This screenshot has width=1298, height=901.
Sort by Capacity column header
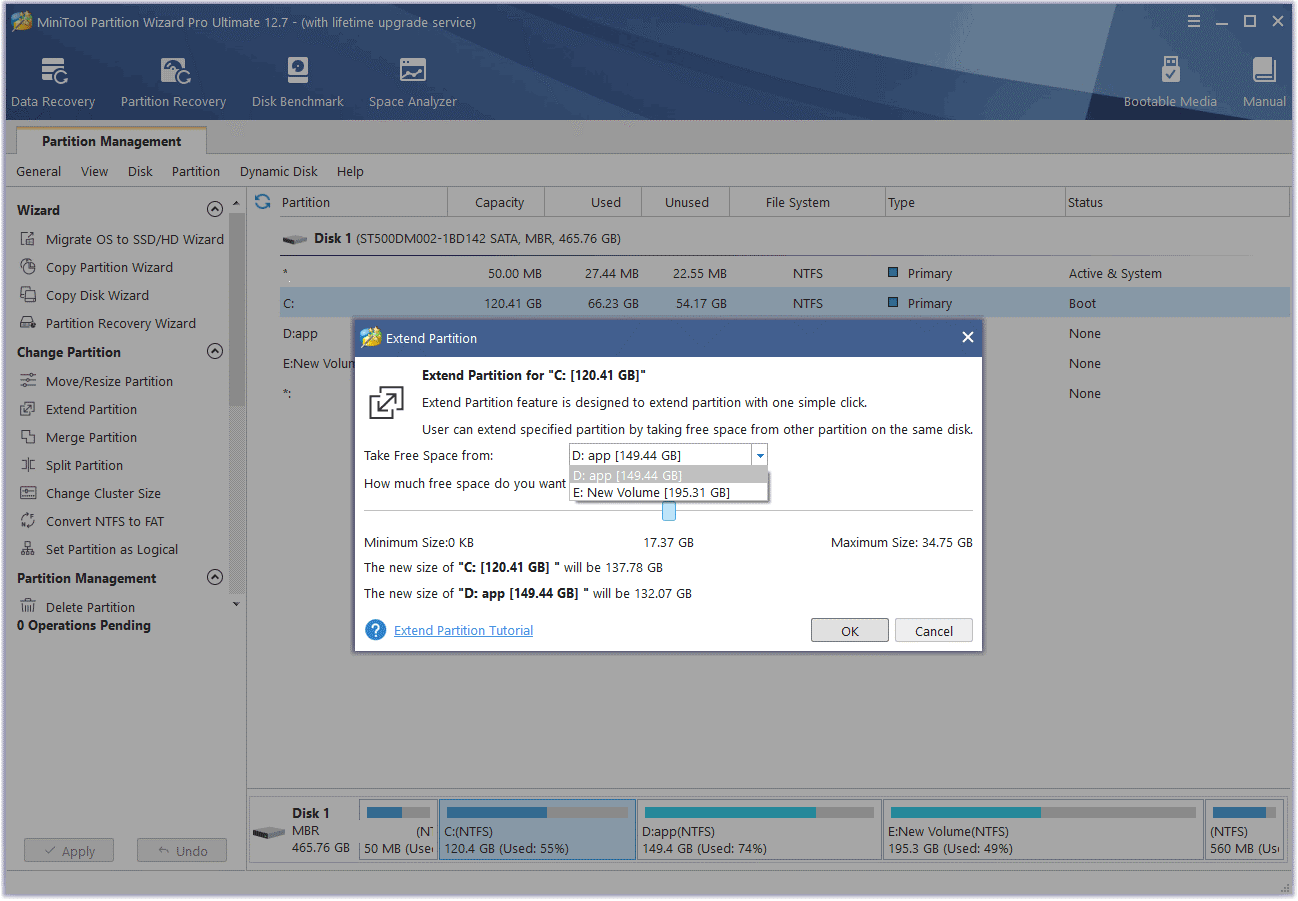(x=499, y=202)
